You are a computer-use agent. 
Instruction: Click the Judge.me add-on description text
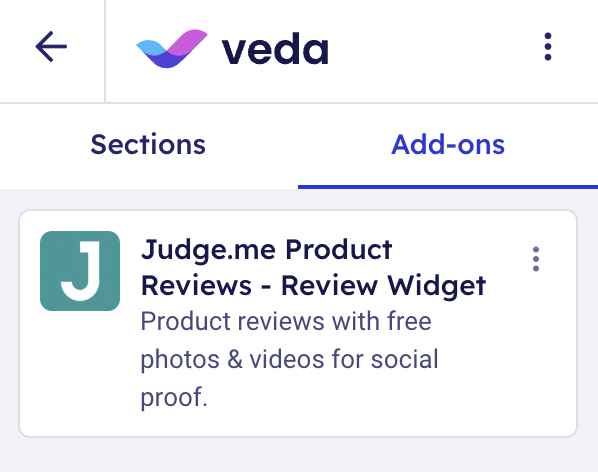(x=290, y=359)
